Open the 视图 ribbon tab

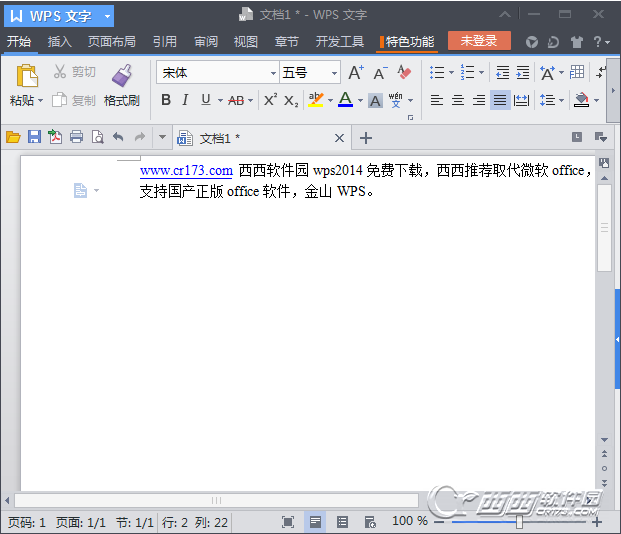coord(246,42)
